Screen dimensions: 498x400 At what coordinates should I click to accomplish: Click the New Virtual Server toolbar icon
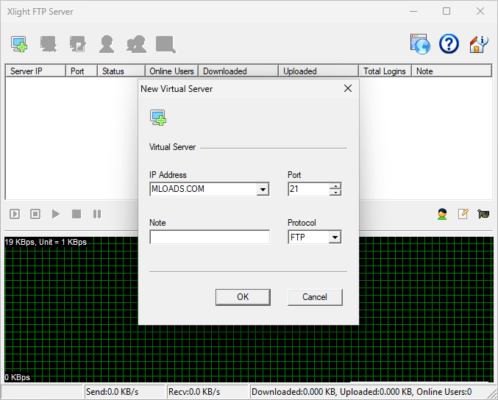(19, 44)
